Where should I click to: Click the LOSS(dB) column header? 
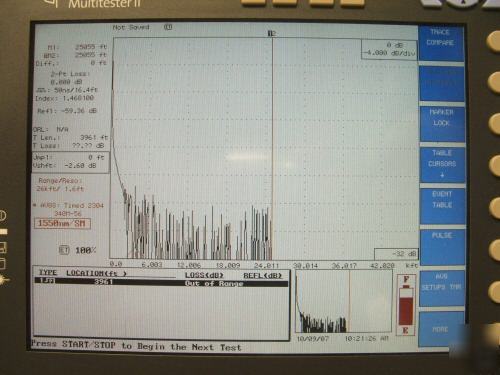[x=204, y=275]
